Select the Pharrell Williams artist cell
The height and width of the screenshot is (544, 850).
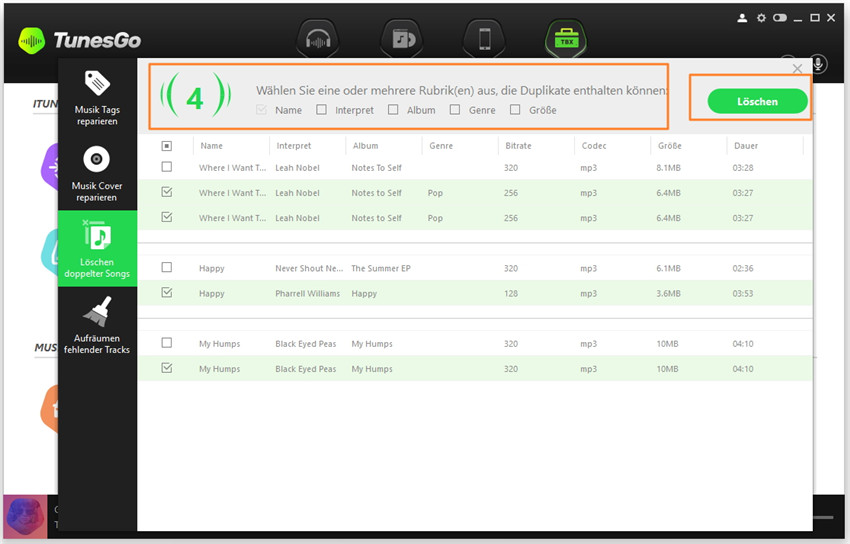click(307, 294)
